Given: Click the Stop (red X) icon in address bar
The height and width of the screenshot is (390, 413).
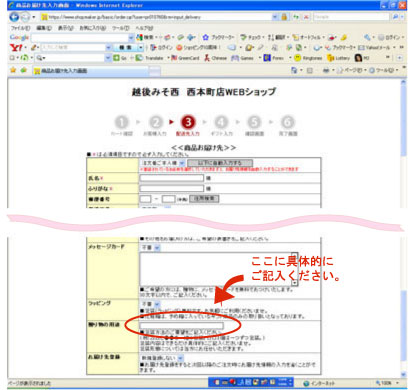Looking at the screenshot, I should click(306, 17).
